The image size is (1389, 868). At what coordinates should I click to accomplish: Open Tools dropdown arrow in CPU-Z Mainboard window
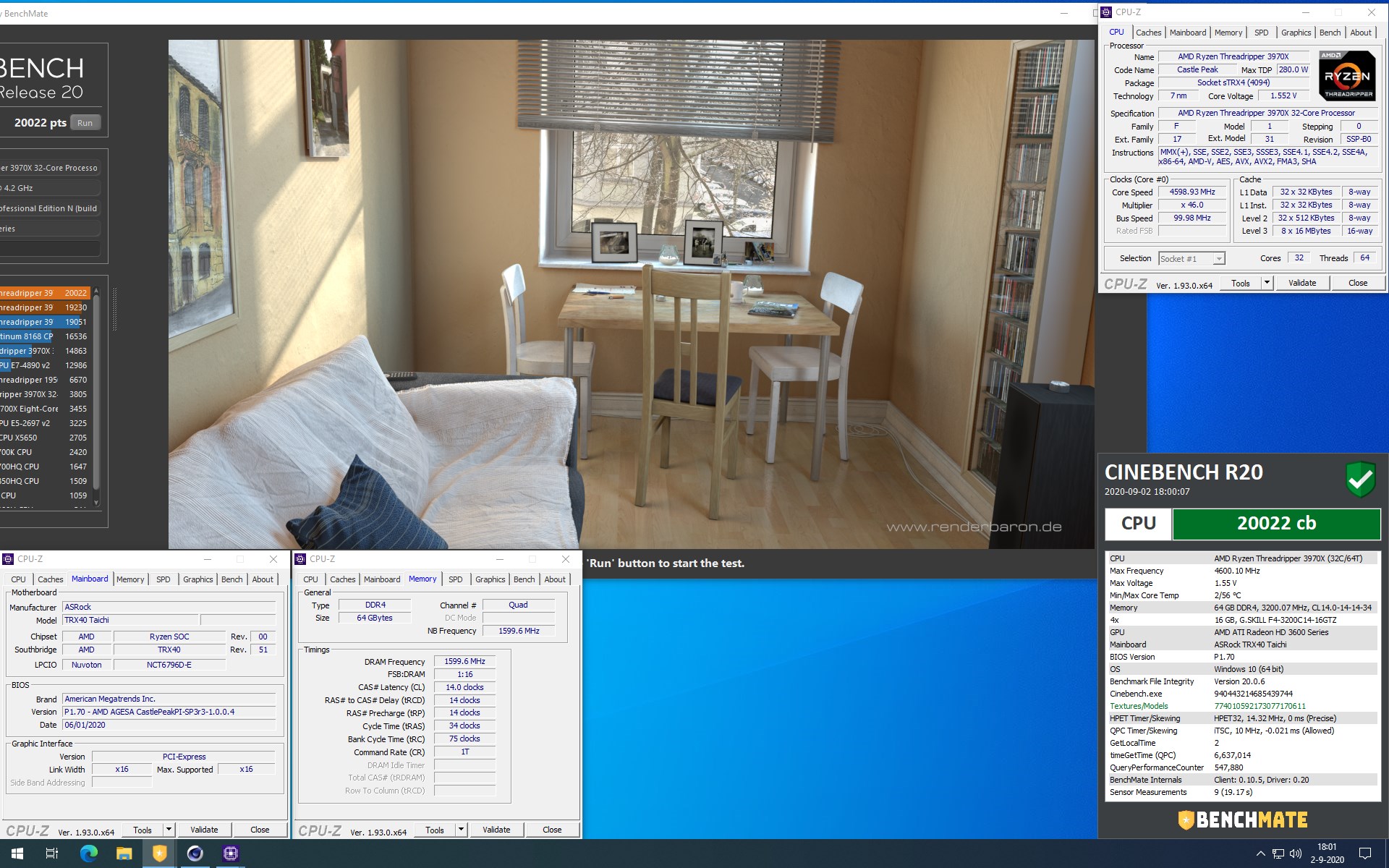[x=169, y=830]
